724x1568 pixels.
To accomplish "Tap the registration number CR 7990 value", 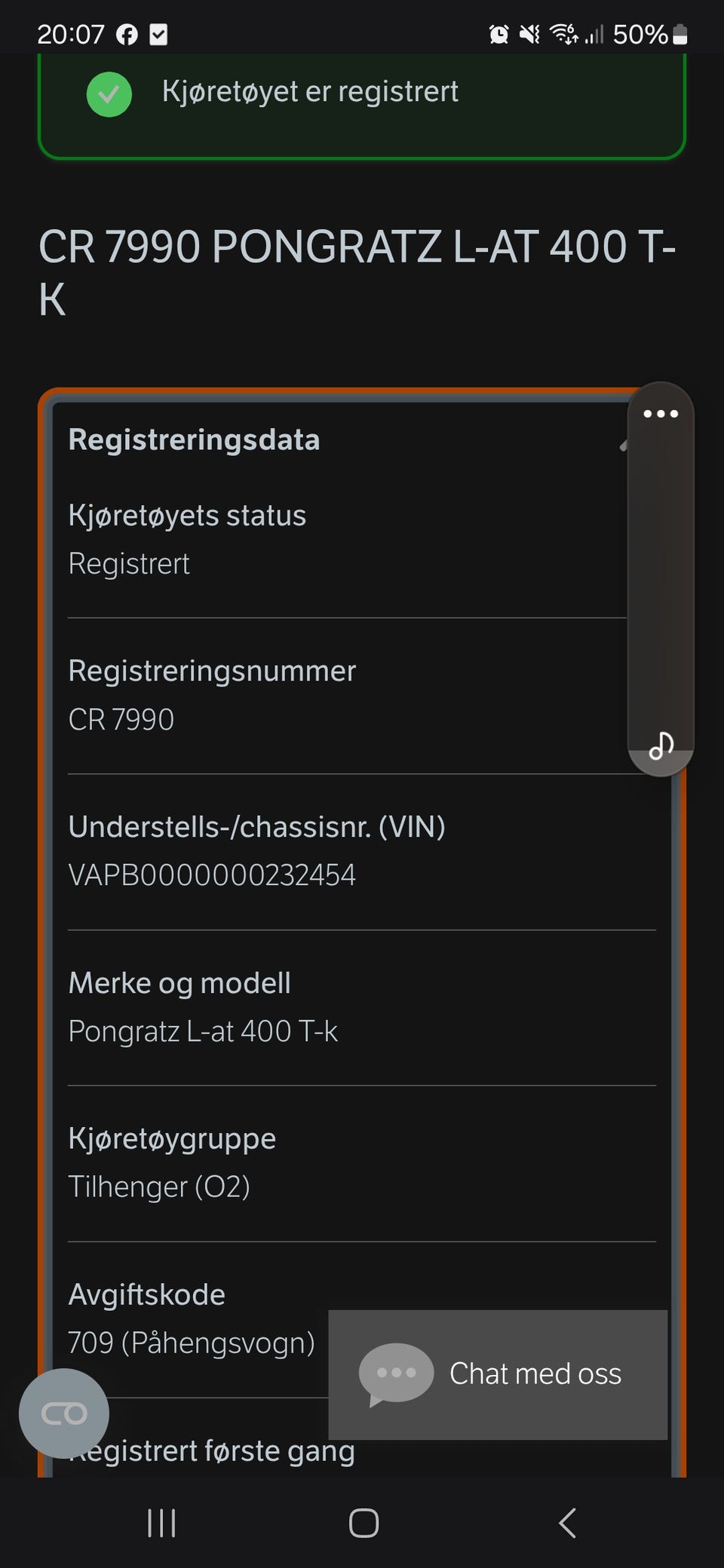I will click(121, 719).
